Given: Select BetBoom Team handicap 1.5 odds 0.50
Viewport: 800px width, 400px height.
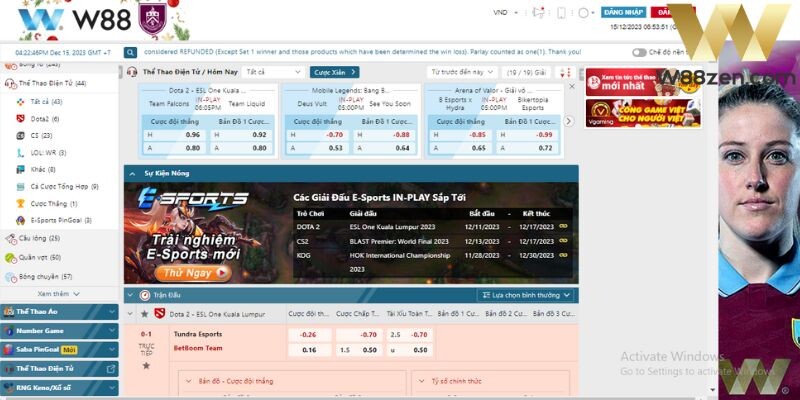Looking at the screenshot, I should point(357,350).
